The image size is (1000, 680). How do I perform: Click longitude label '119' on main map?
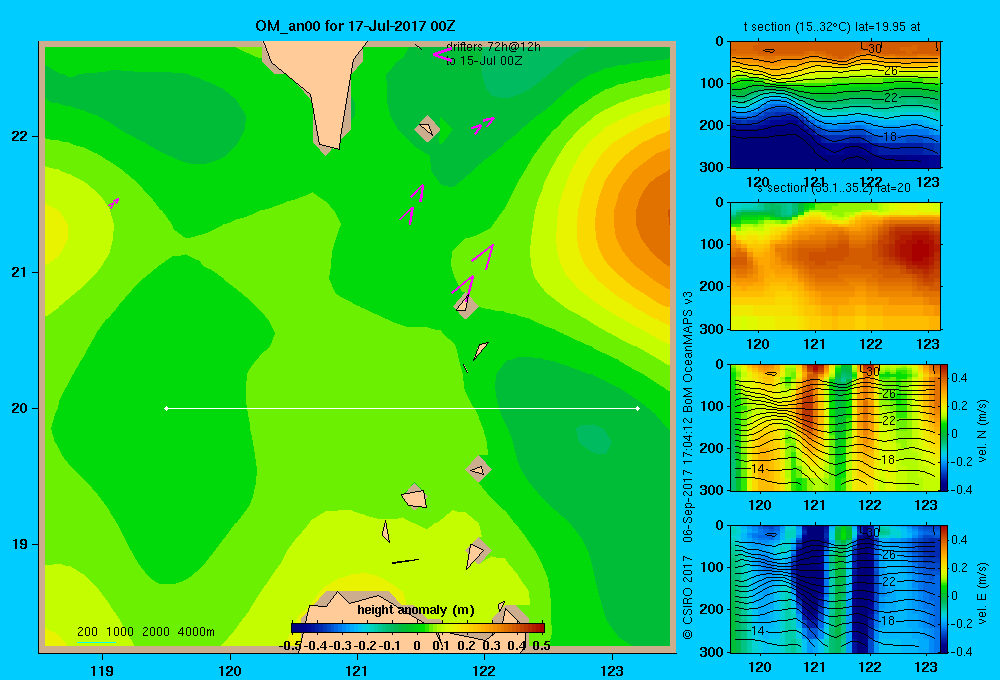pyautogui.click(x=103, y=670)
